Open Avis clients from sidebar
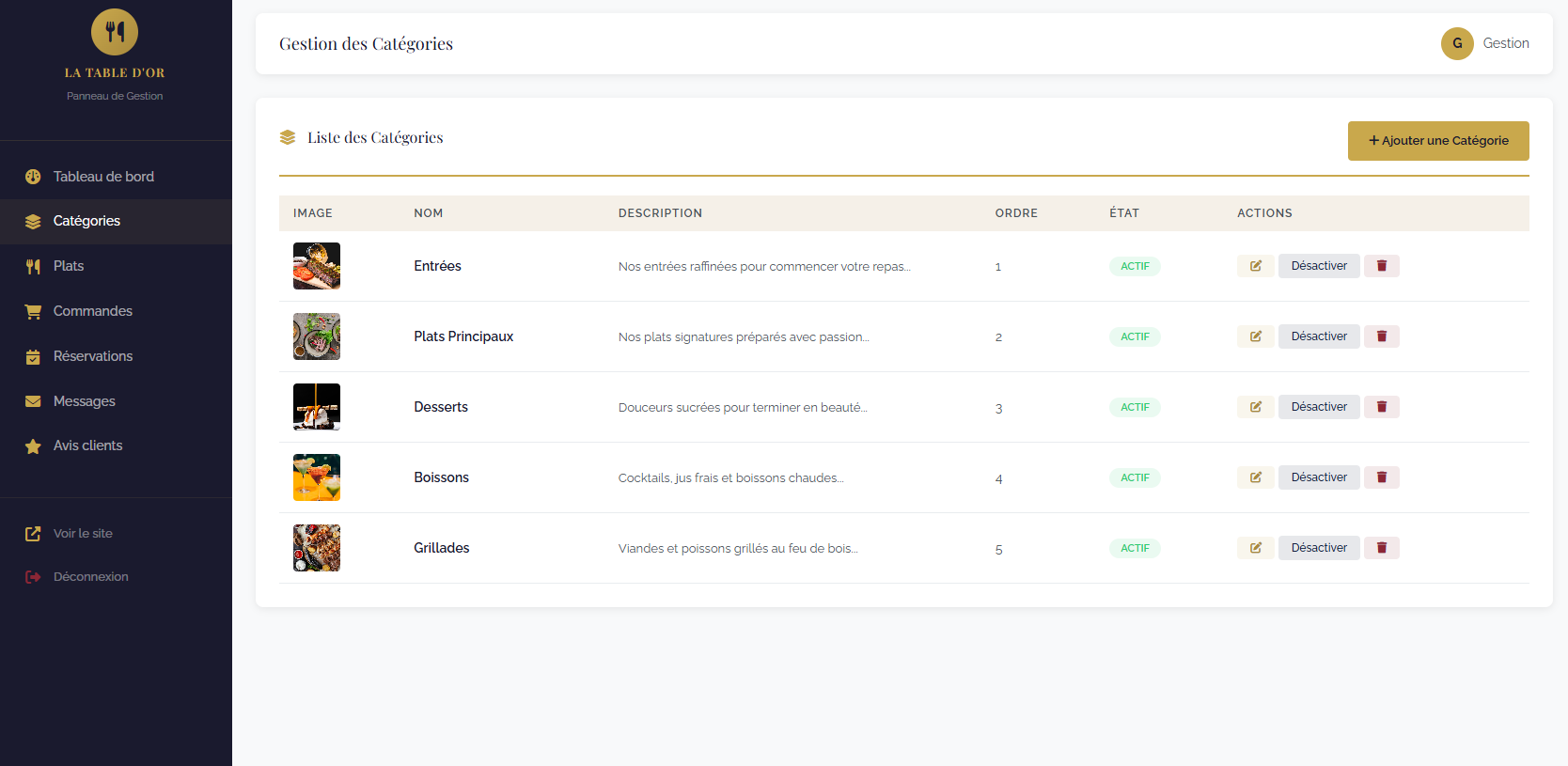The width and height of the screenshot is (1568, 766). click(87, 446)
